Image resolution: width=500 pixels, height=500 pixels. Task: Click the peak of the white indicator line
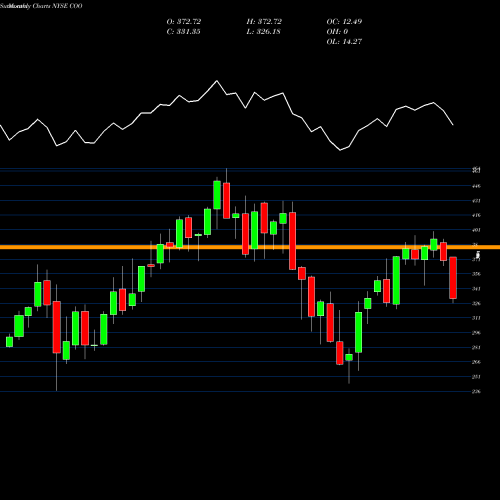pyautogui.click(x=217, y=81)
